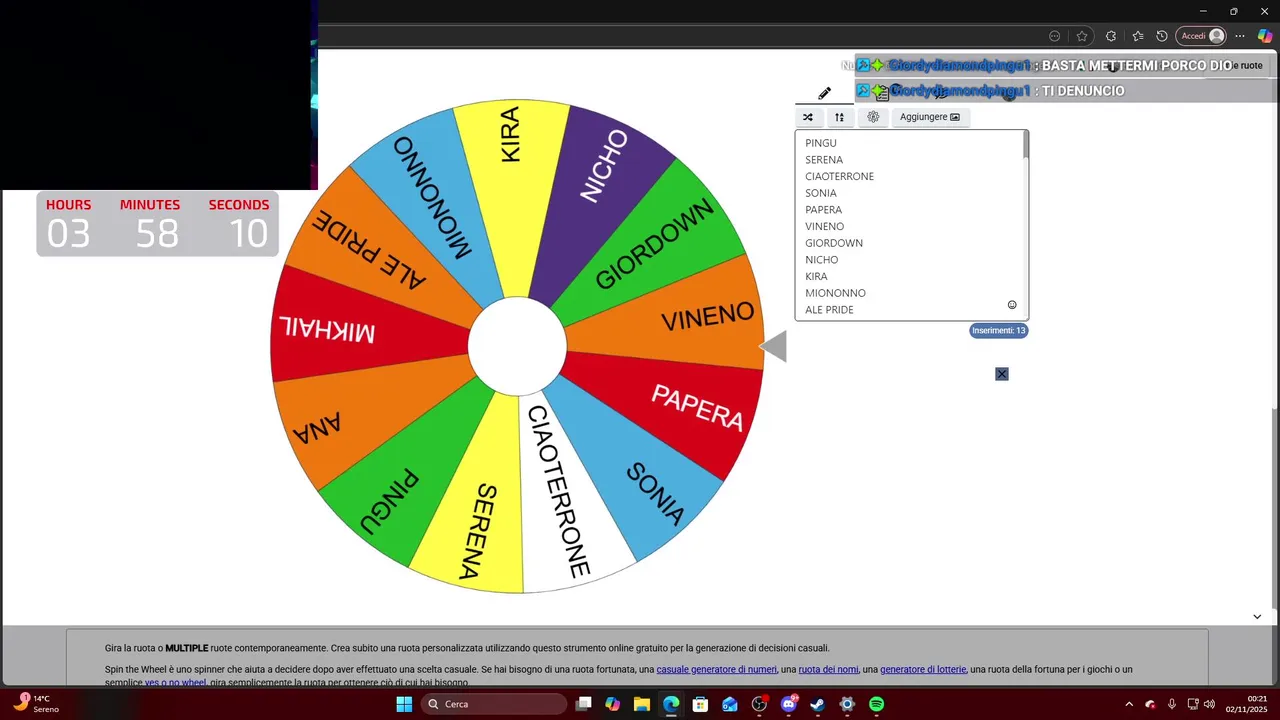Open Discord from the taskbar
The height and width of the screenshot is (720, 1280).
[x=789, y=704]
